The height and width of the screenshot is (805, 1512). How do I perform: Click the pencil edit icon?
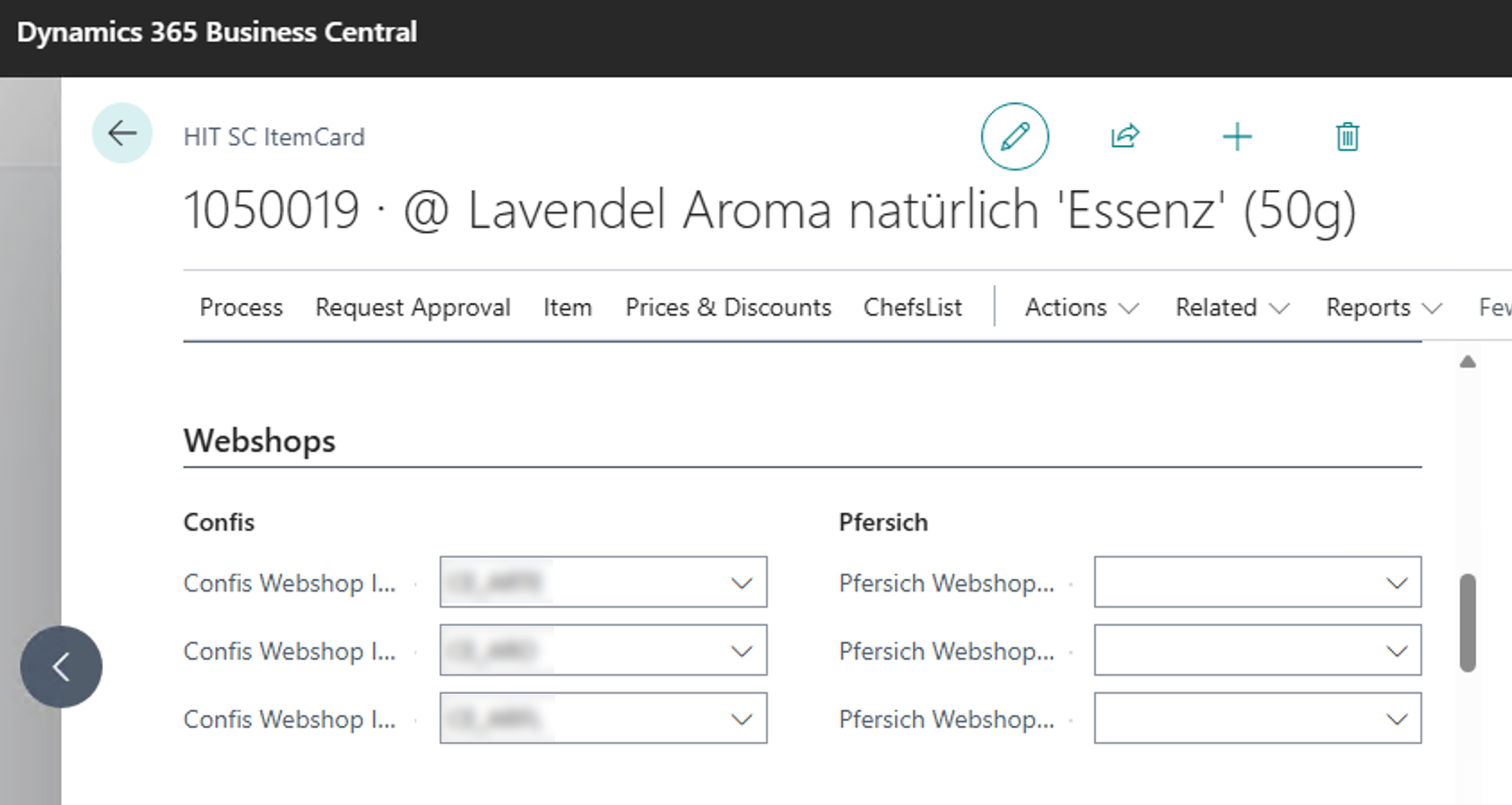(x=1014, y=136)
